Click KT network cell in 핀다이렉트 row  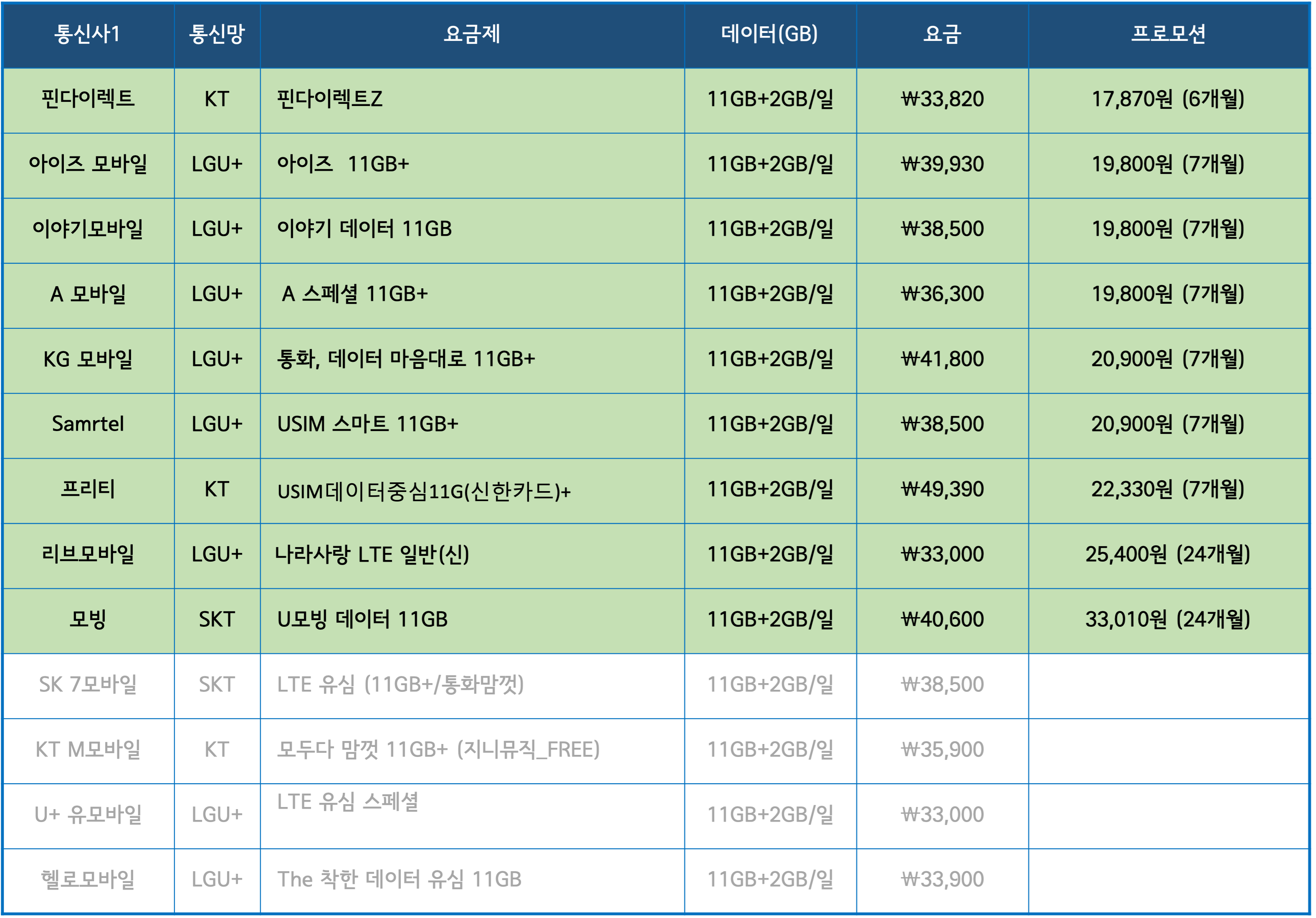point(217,100)
